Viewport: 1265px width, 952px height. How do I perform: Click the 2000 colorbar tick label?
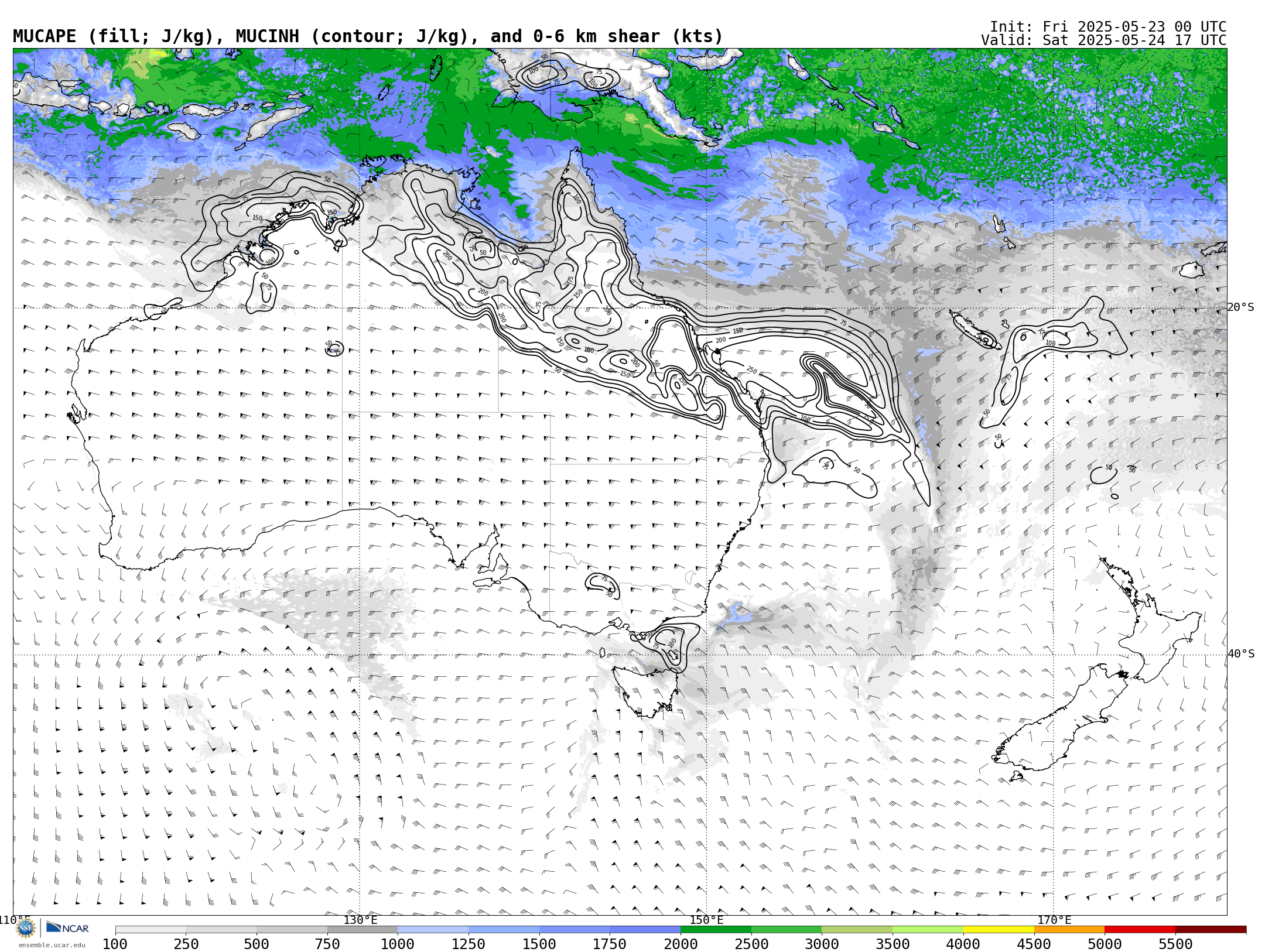[681, 944]
